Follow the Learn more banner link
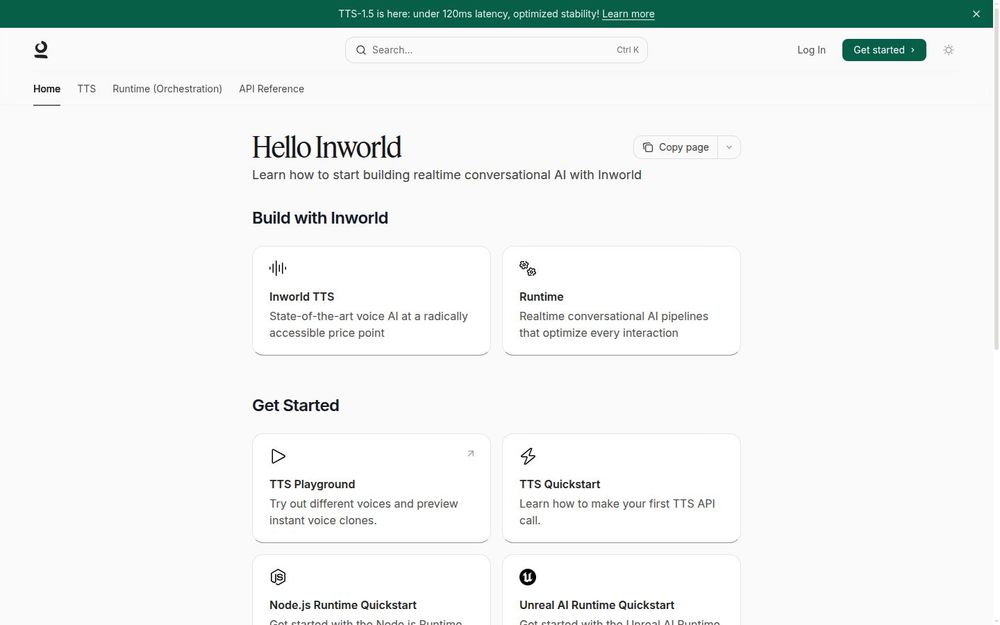 [628, 13]
